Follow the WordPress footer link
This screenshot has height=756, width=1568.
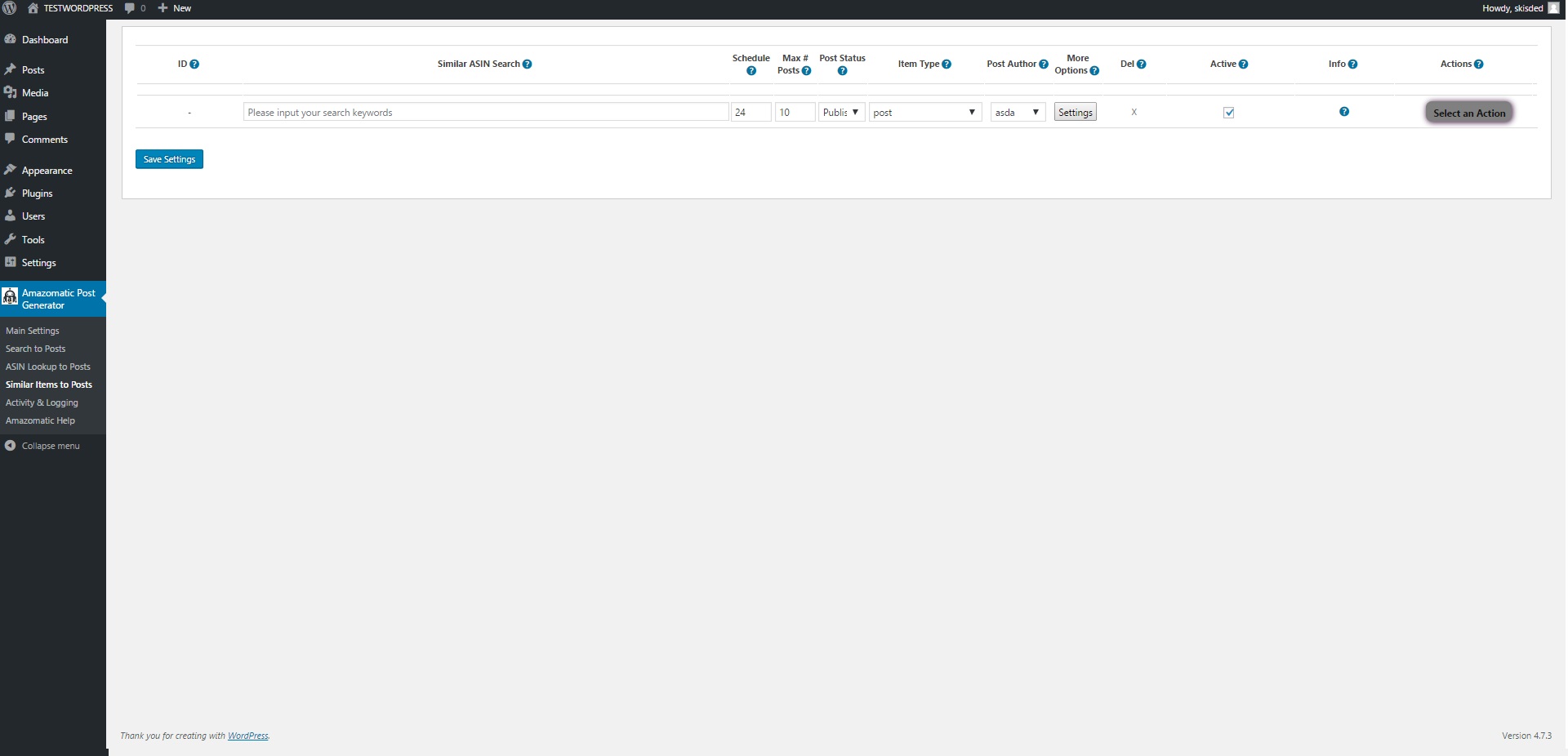247,736
